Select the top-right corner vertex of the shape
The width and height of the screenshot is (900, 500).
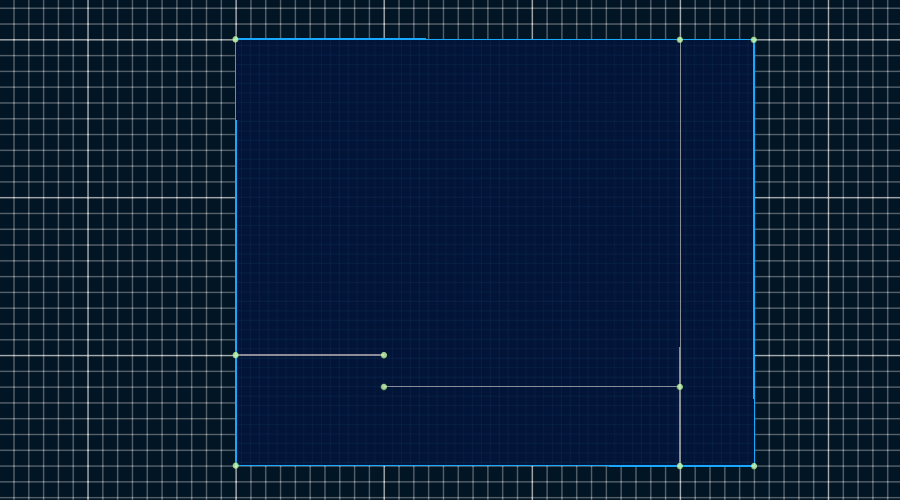click(x=753, y=40)
